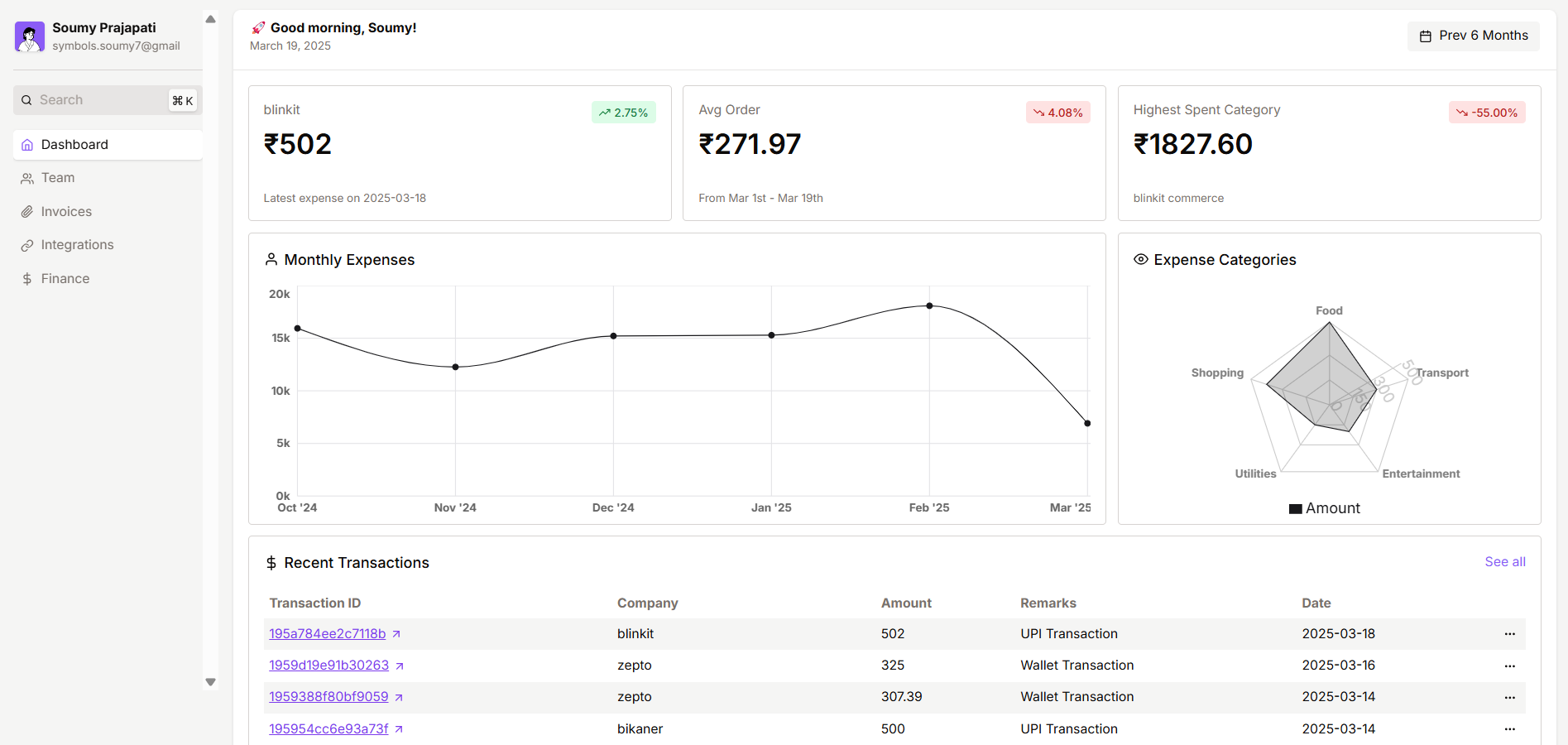Select the Oct '24 data point on chart
Screen dimensions: 1568x745
click(x=298, y=329)
